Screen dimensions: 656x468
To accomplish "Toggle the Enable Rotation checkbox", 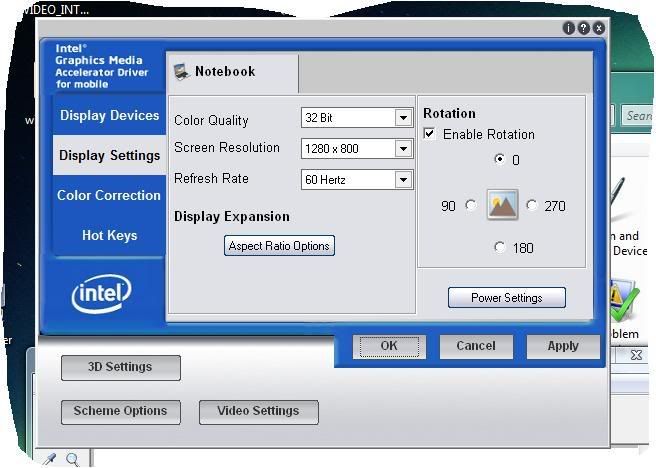I will pos(429,133).
